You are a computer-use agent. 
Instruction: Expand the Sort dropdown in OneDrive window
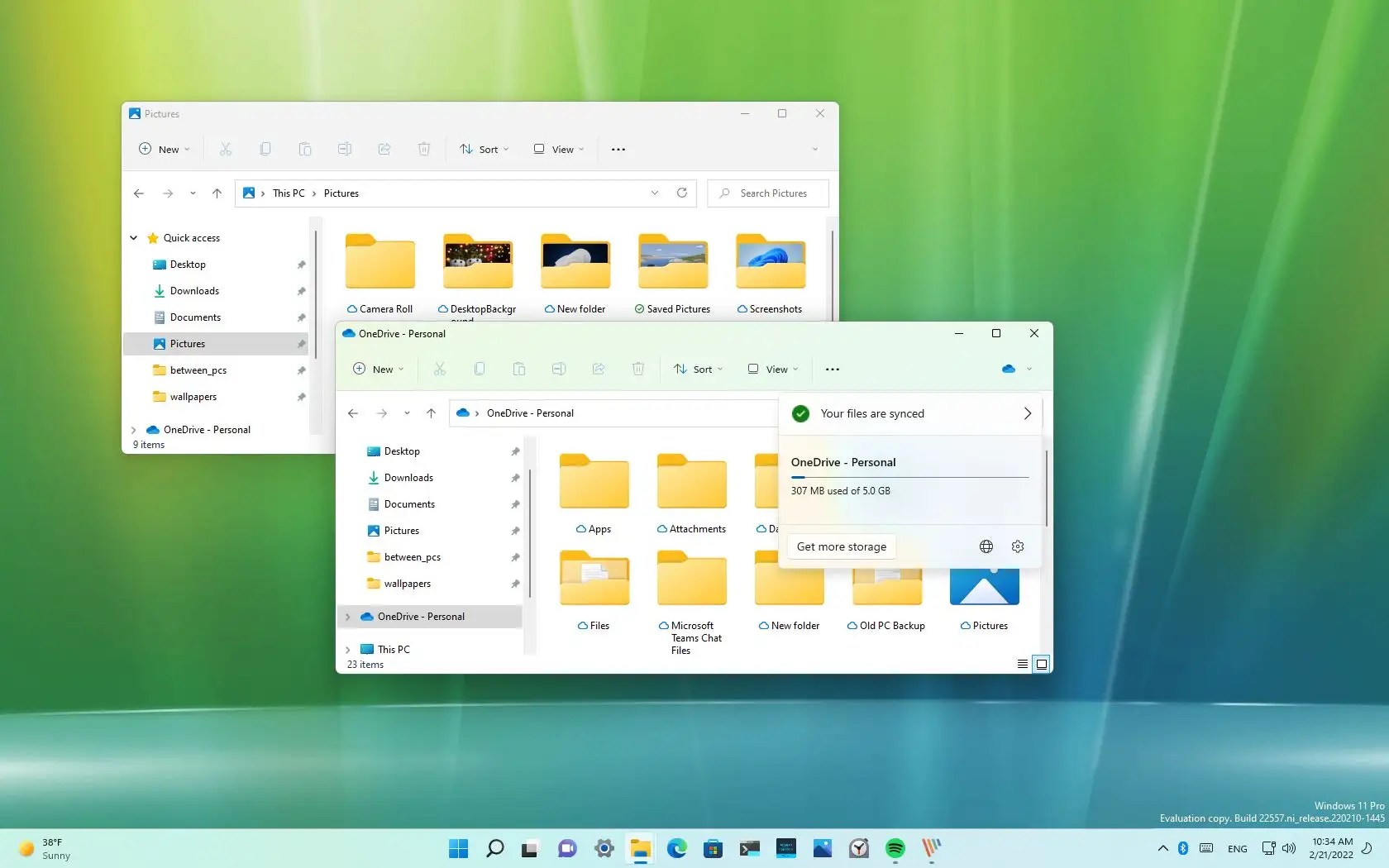pos(698,370)
